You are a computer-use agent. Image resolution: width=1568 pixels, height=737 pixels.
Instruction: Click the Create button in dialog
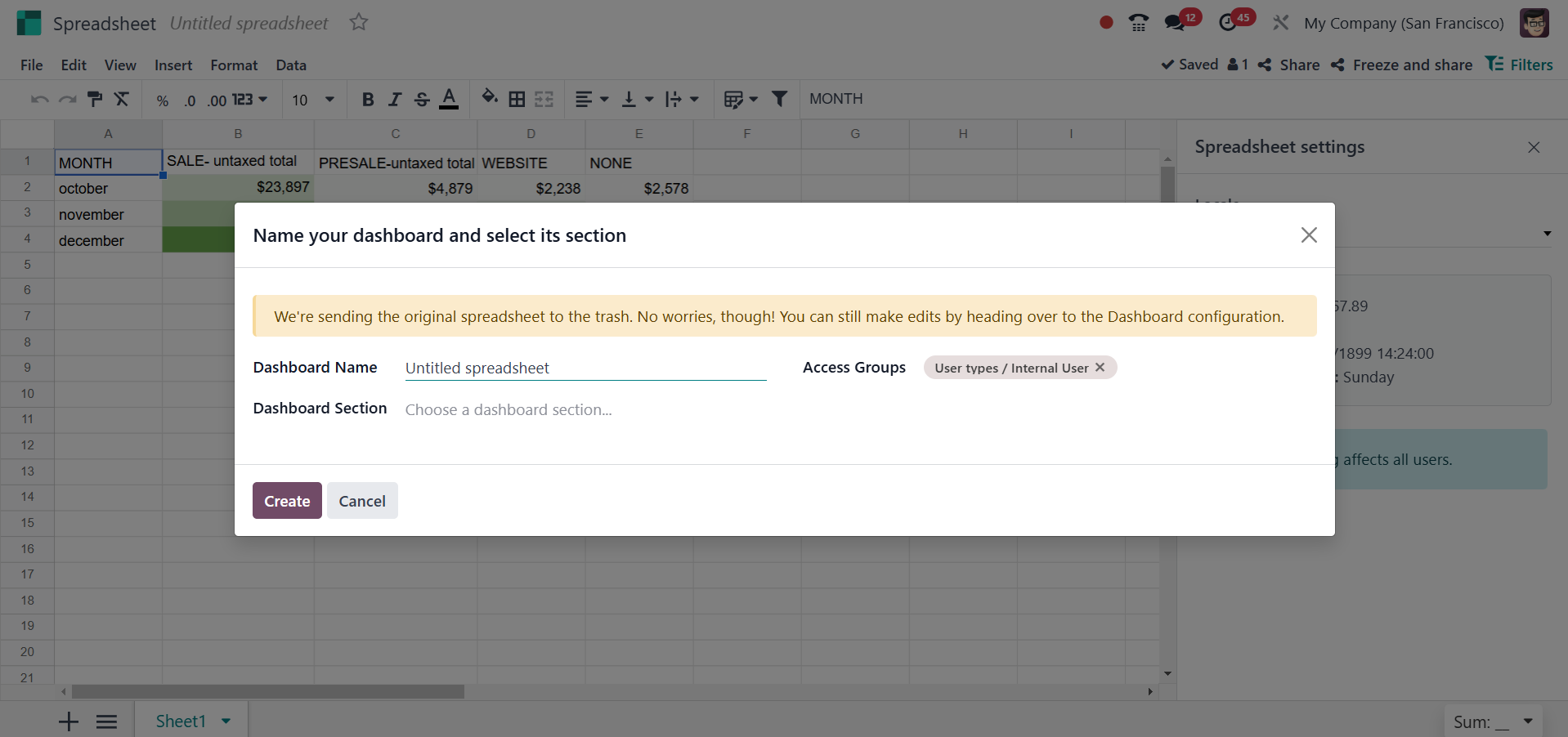tap(287, 501)
